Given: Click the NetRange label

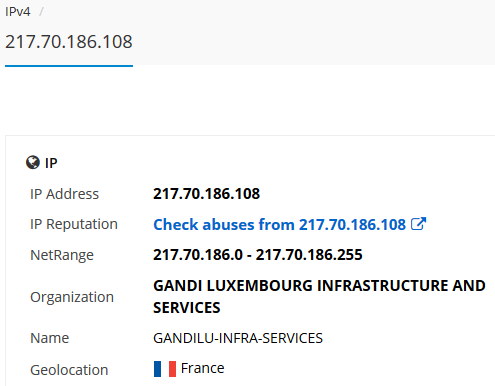Looking at the screenshot, I should 62,255.
